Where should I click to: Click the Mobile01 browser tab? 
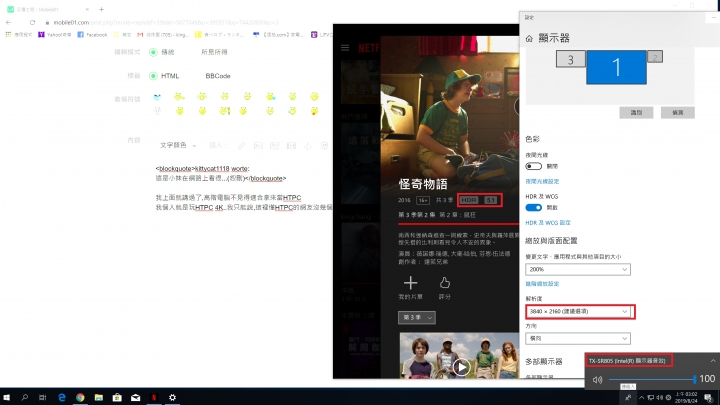[x=46, y=9]
